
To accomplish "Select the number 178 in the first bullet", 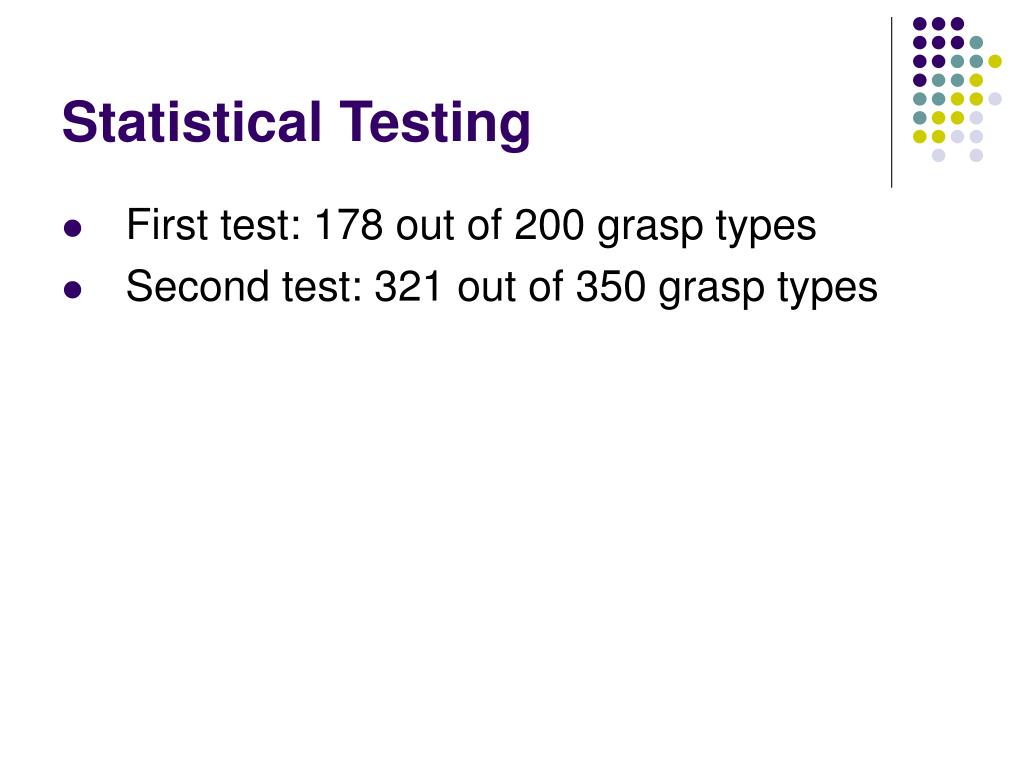I will [349, 225].
